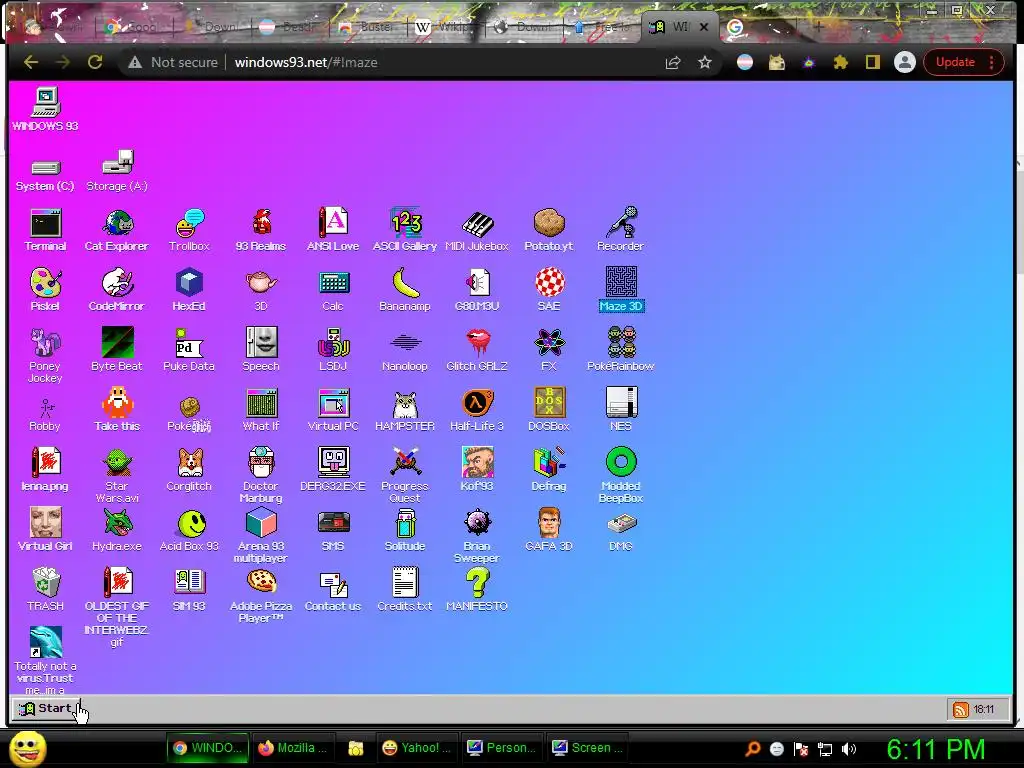This screenshot has height=768, width=1024.
Task: Open Yahoo! taskbar item
Action: tap(417, 748)
